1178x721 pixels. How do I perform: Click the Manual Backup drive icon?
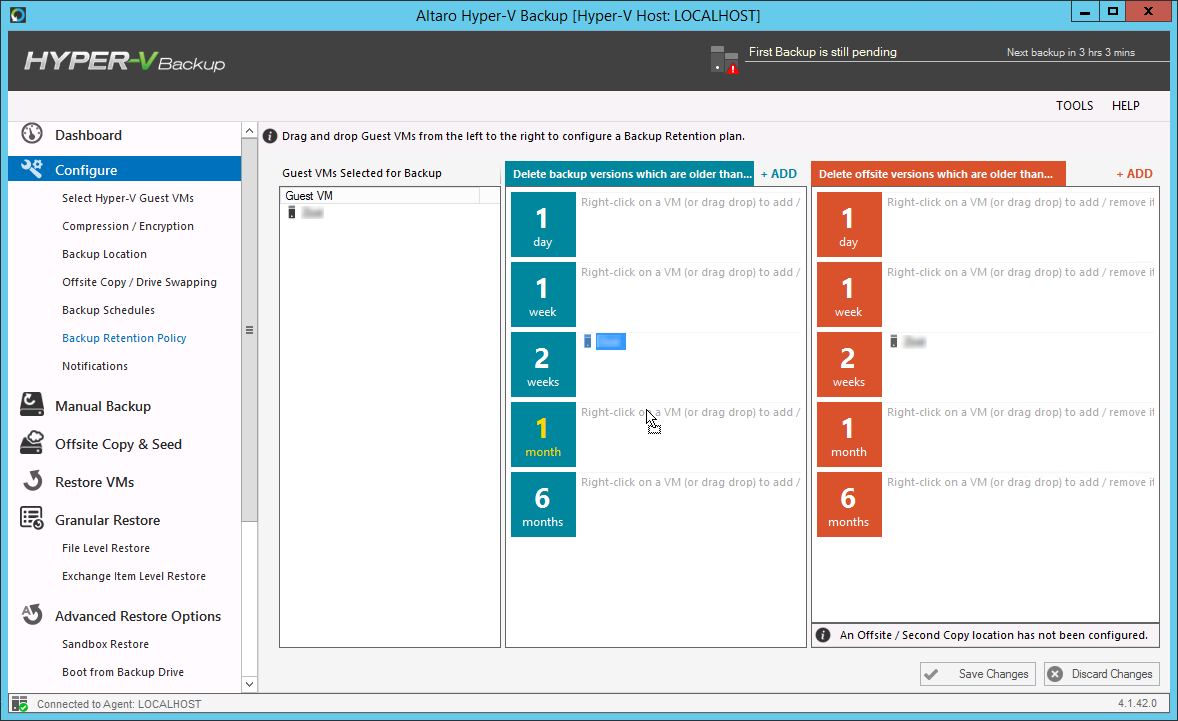click(x=32, y=404)
